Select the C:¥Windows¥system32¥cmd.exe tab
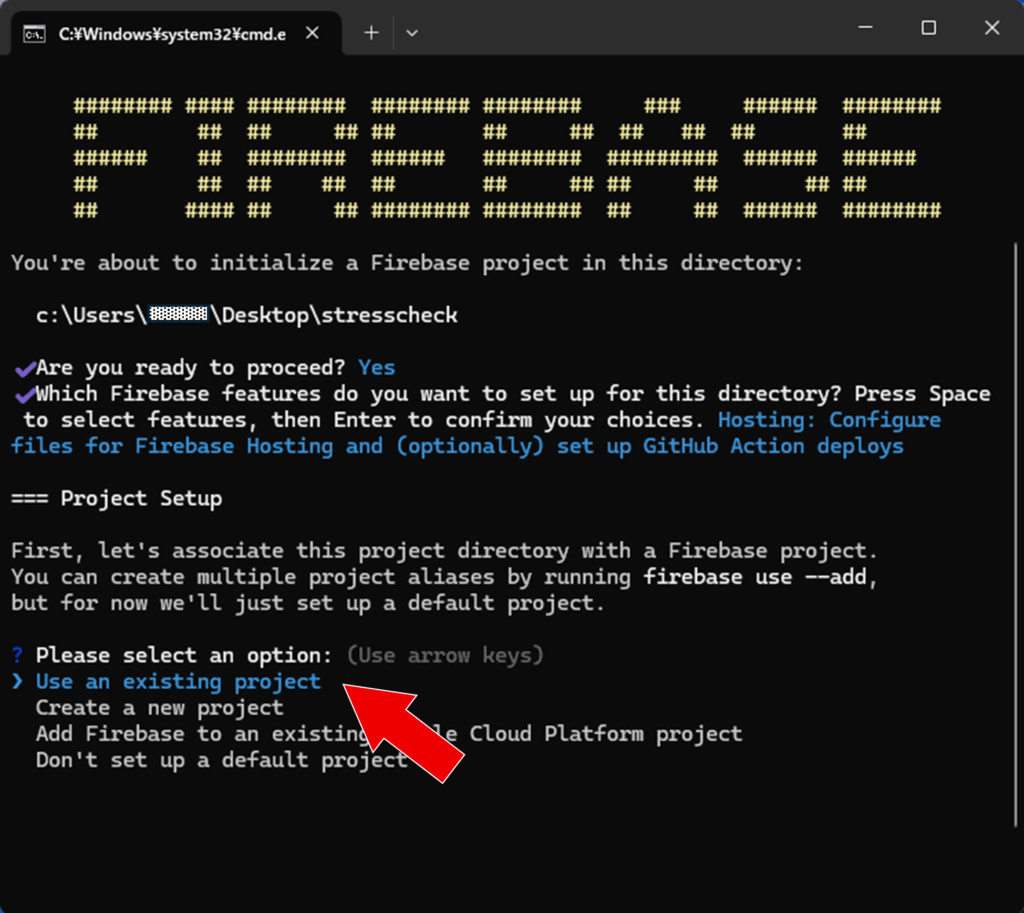 175,33
